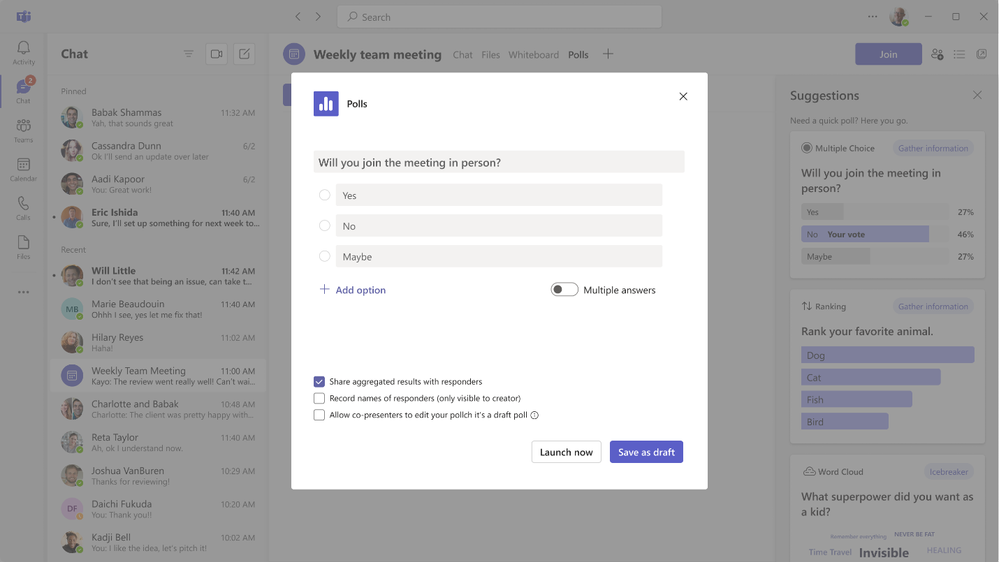Pop out the meeting chat window
The width and height of the screenshot is (999, 562).
click(x=982, y=54)
